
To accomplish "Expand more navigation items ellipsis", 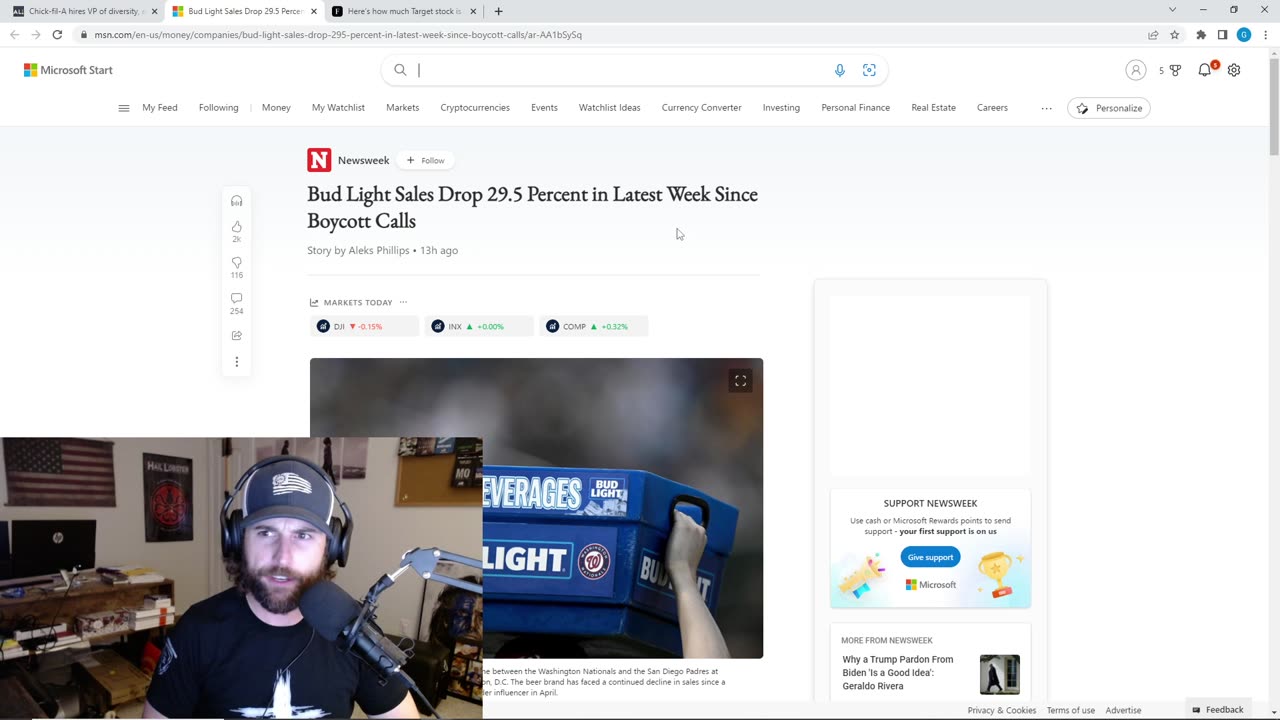I will coord(1046,108).
